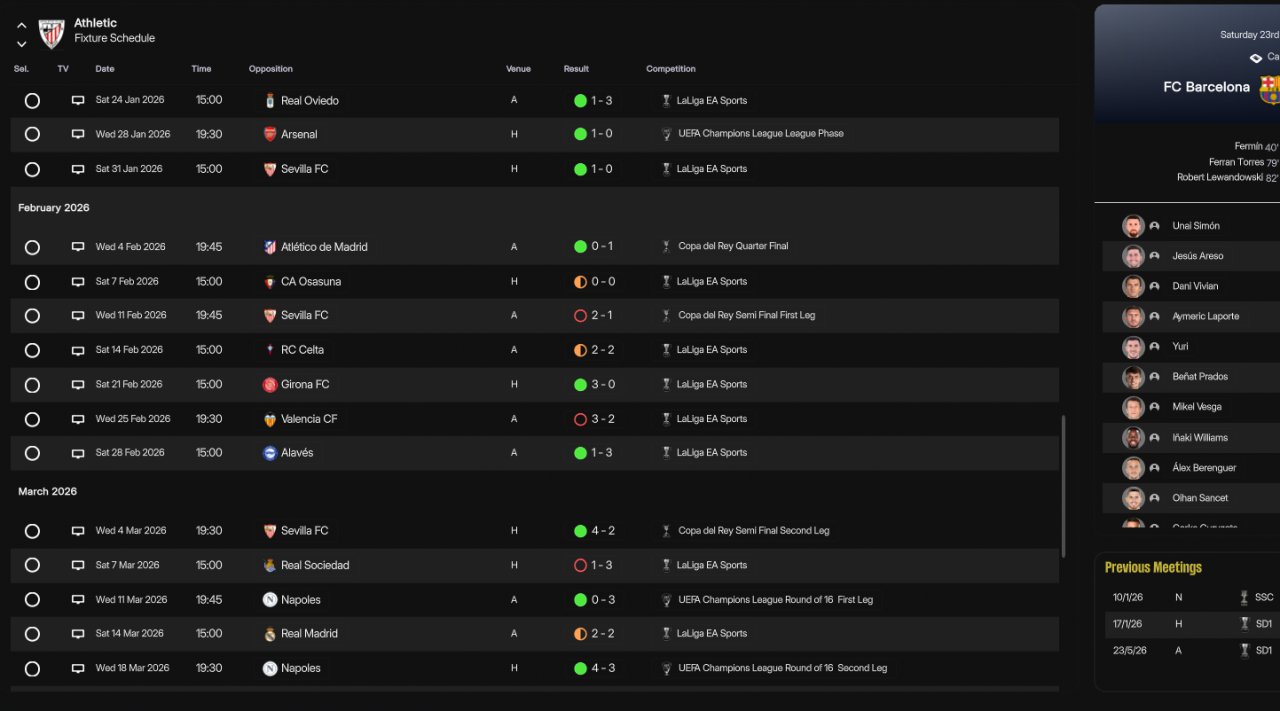Click the FC Barcelona crest

1268,88
